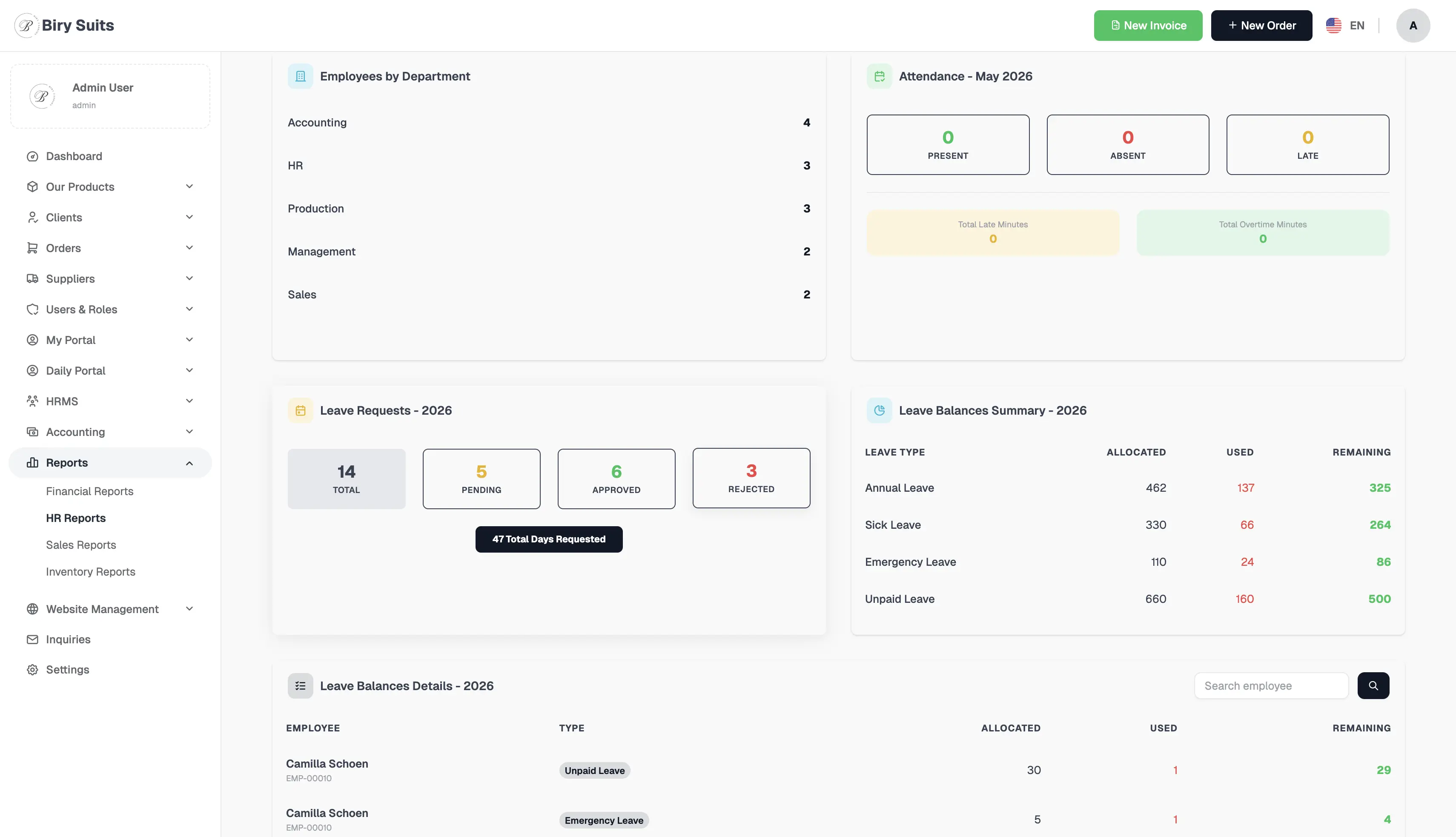Switch language via EN selector
The height and width of the screenshot is (837, 1456).
click(x=1346, y=25)
